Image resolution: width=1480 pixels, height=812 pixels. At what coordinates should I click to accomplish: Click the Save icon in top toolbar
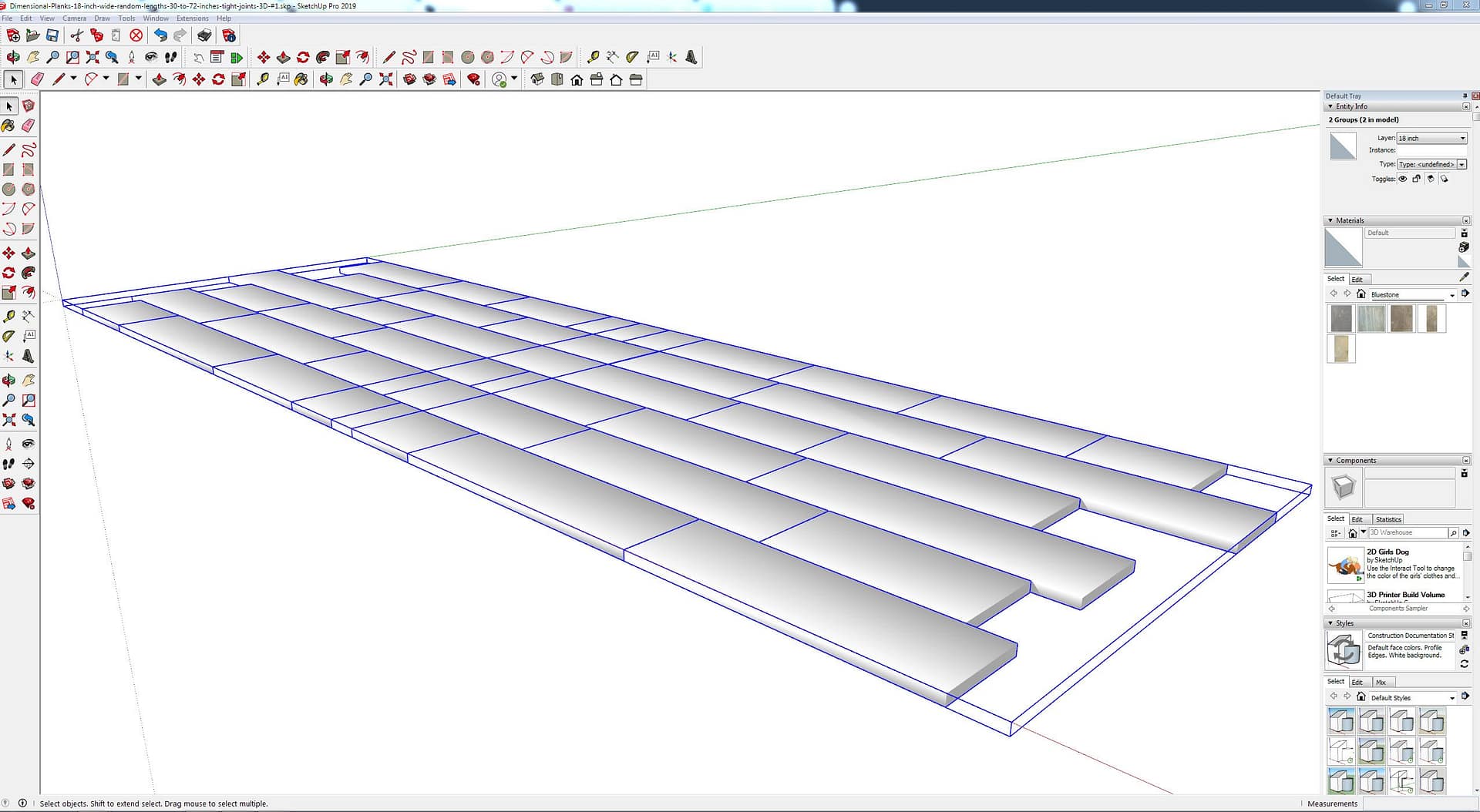point(52,35)
